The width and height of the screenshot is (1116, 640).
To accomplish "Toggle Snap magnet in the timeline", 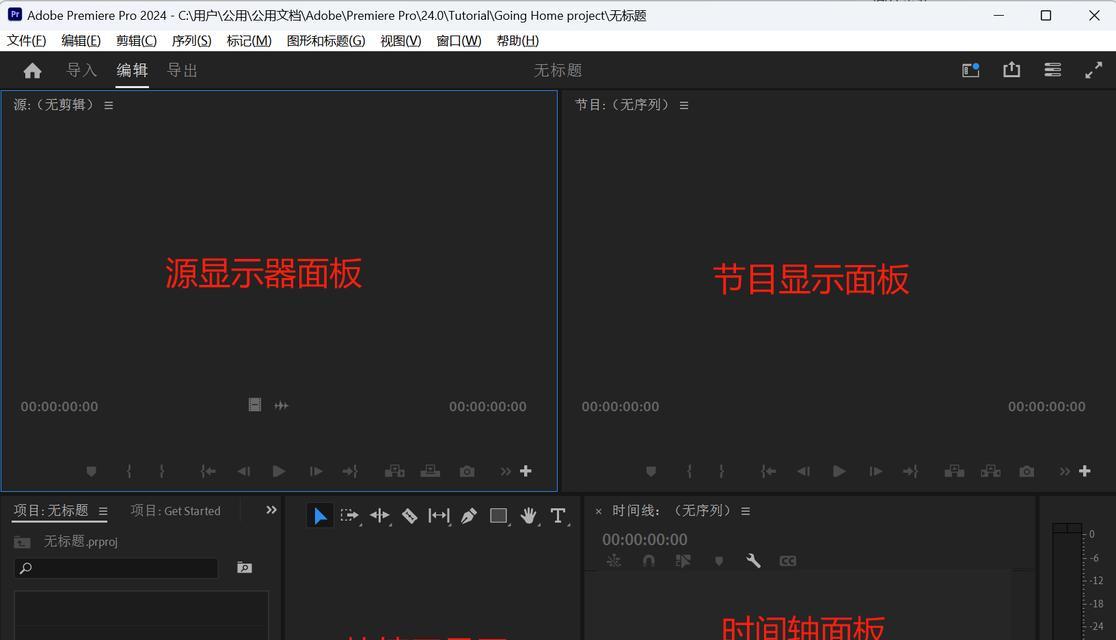I will 648,561.
